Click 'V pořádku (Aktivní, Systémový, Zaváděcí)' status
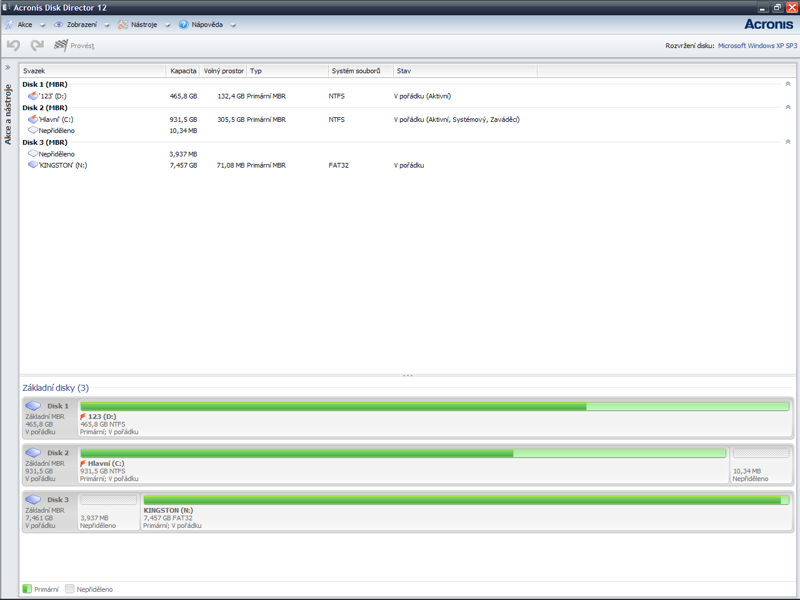The width and height of the screenshot is (800, 600). point(457,119)
